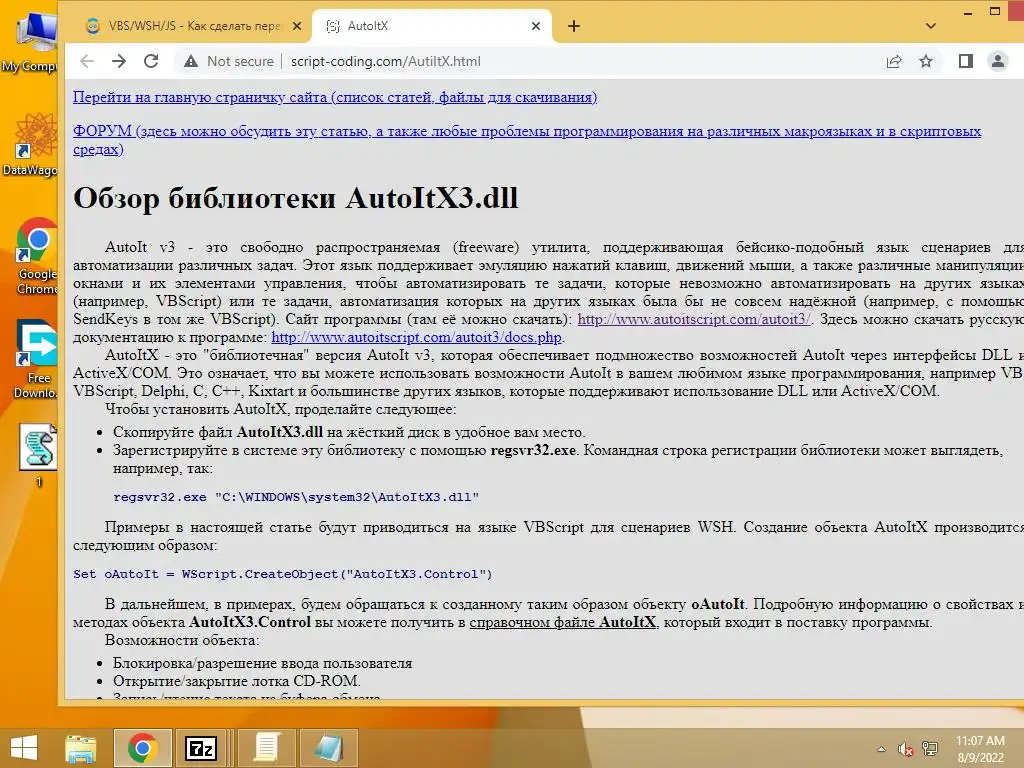This screenshot has width=1024, height=768.
Task: Minimize the Chrome window
Action: [968, 12]
